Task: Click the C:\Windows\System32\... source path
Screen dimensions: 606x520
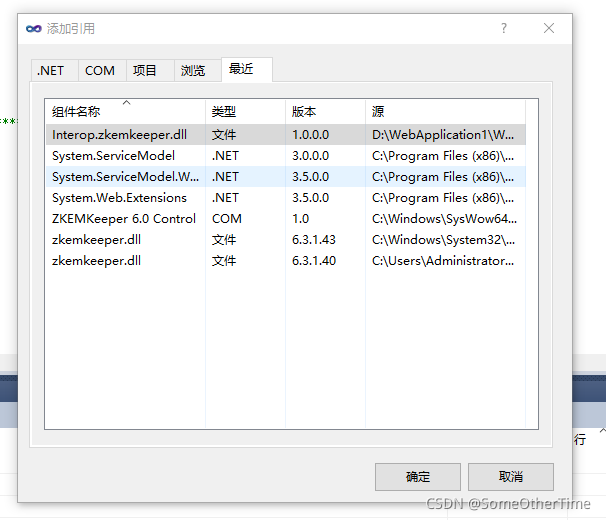Action: tap(443, 240)
